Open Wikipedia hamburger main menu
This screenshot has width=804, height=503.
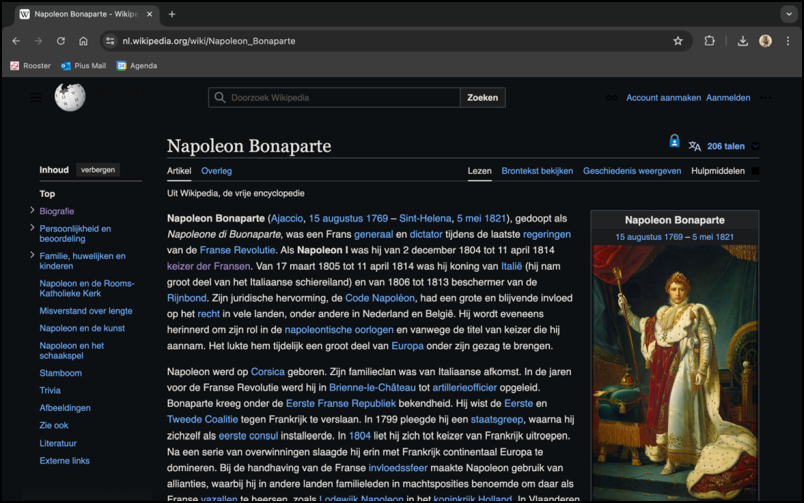pyautogui.click(x=36, y=97)
